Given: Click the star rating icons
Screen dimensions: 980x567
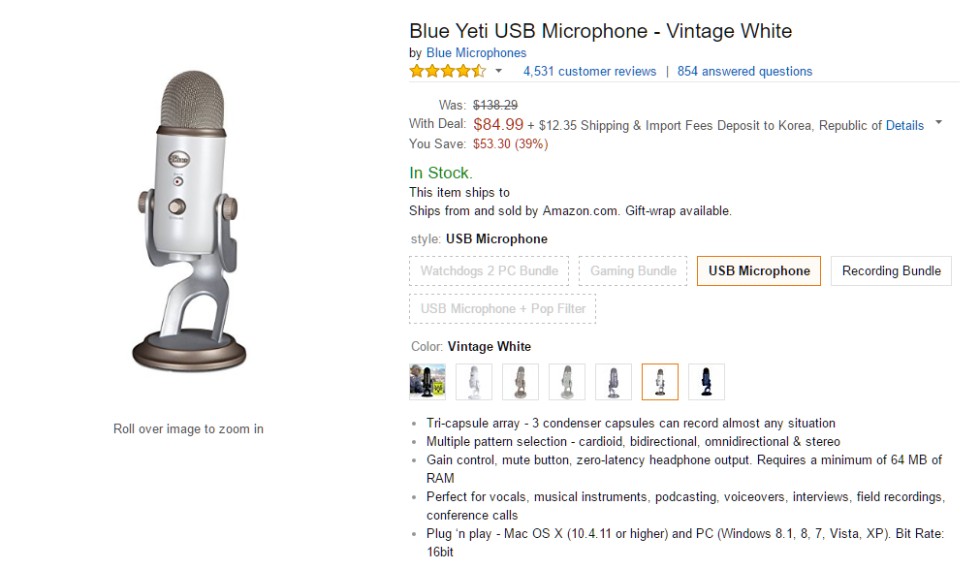Looking at the screenshot, I should [x=447, y=71].
